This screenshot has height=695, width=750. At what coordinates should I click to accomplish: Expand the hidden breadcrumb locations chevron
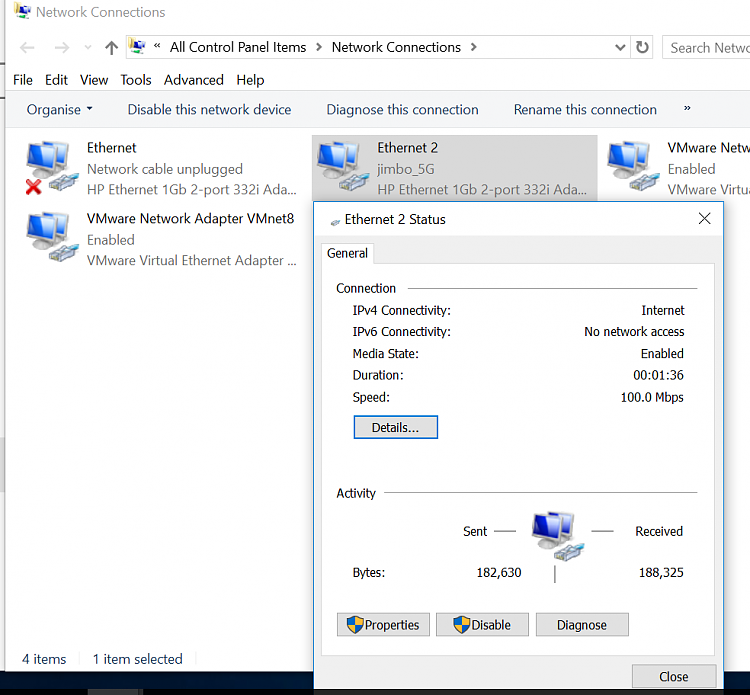(157, 46)
